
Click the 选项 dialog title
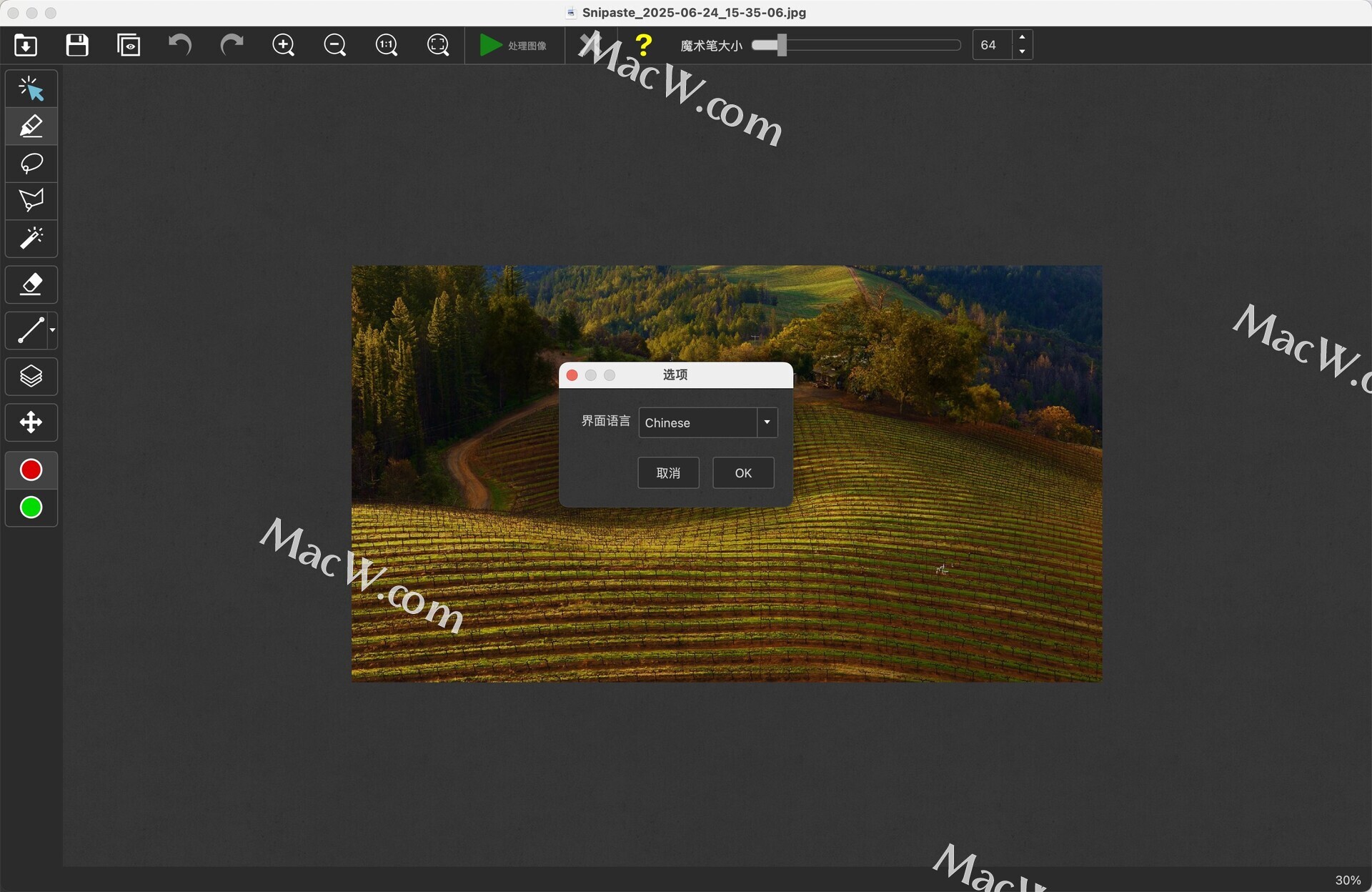[x=675, y=375]
